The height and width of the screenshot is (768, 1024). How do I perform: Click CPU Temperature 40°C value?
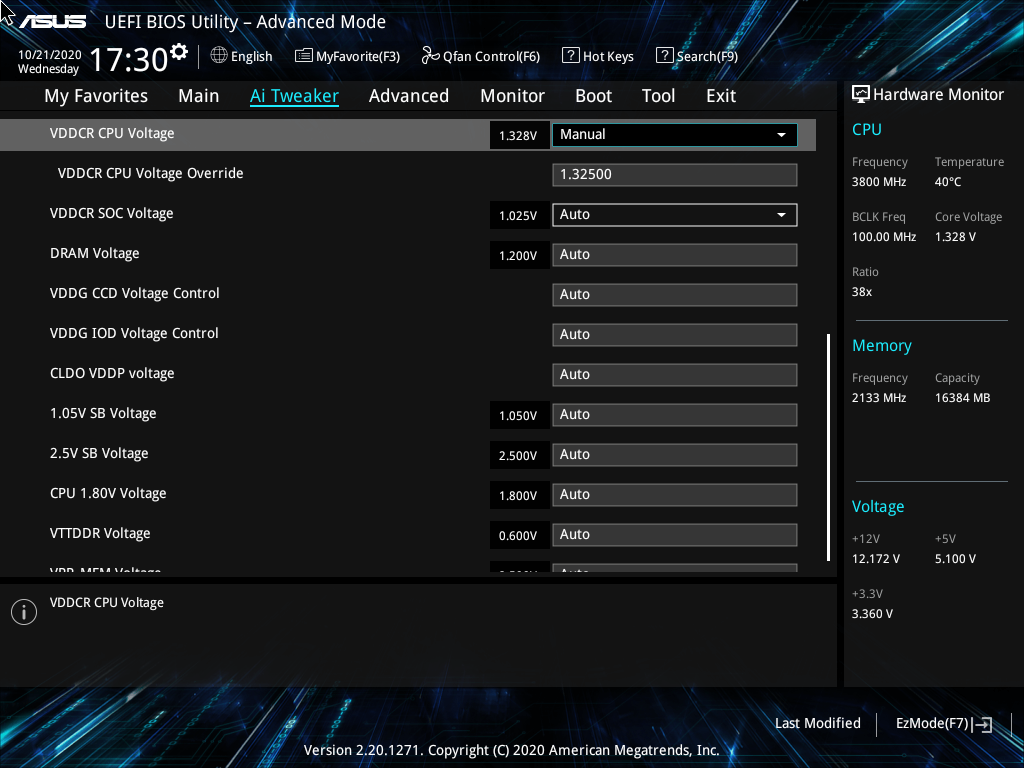[948, 182]
